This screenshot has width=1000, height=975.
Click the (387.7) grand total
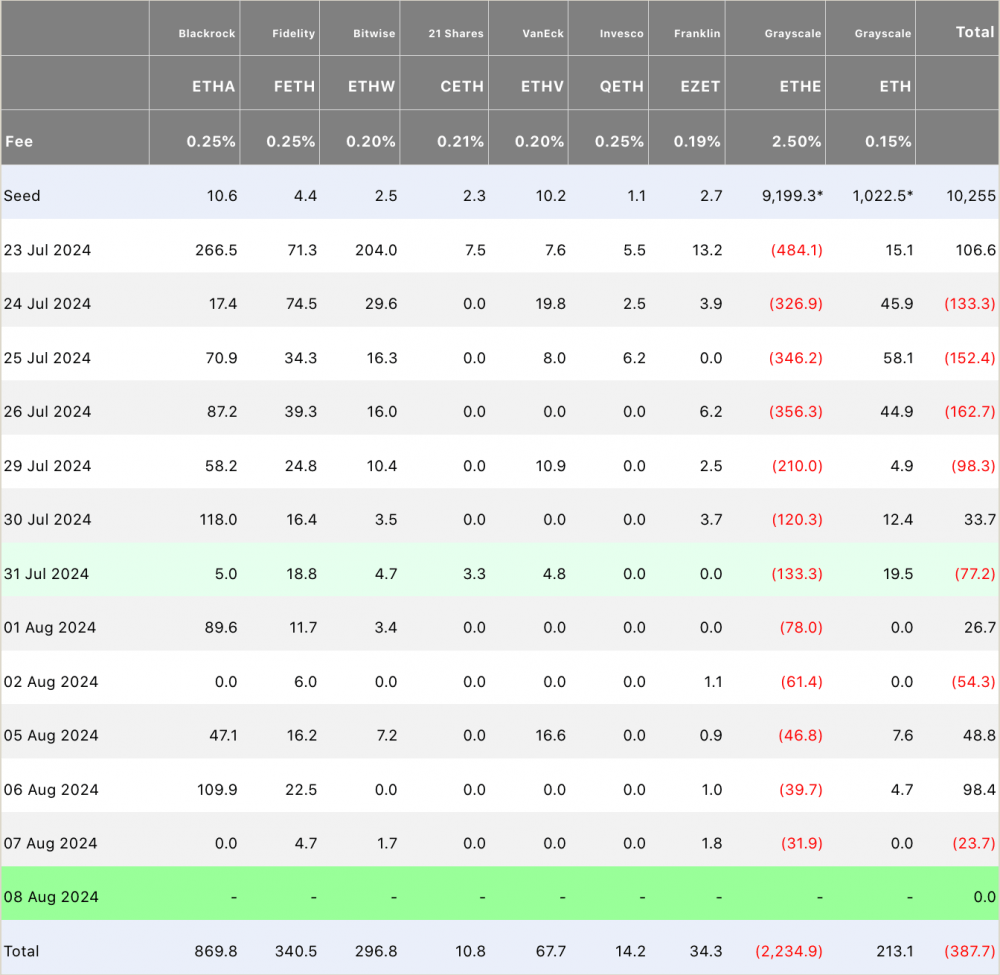[969, 951]
